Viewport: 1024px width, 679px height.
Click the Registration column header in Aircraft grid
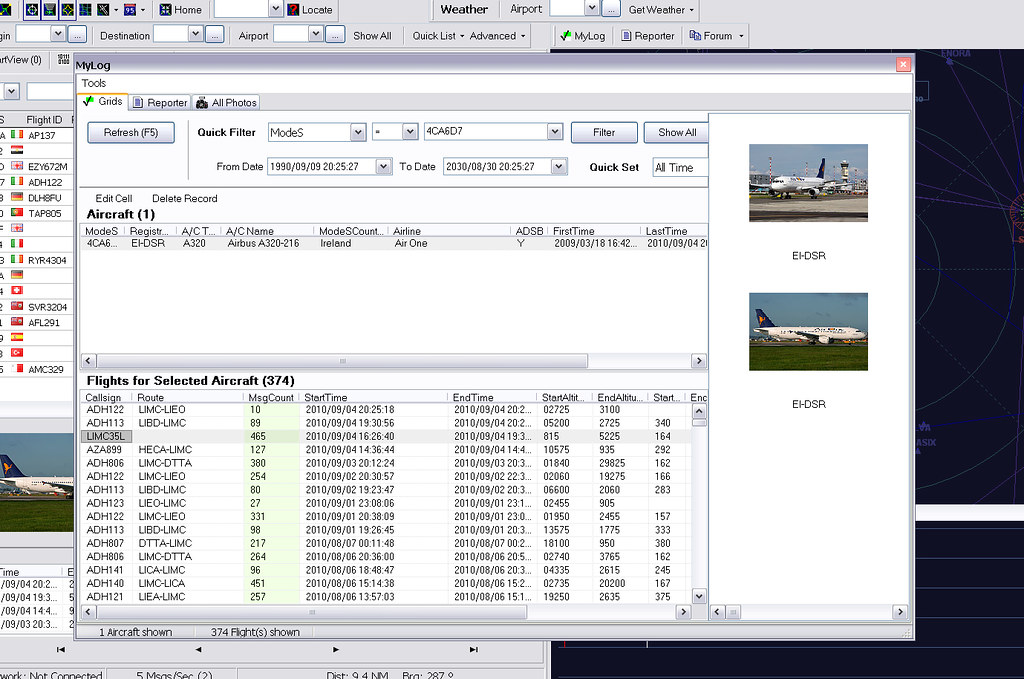click(x=149, y=231)
